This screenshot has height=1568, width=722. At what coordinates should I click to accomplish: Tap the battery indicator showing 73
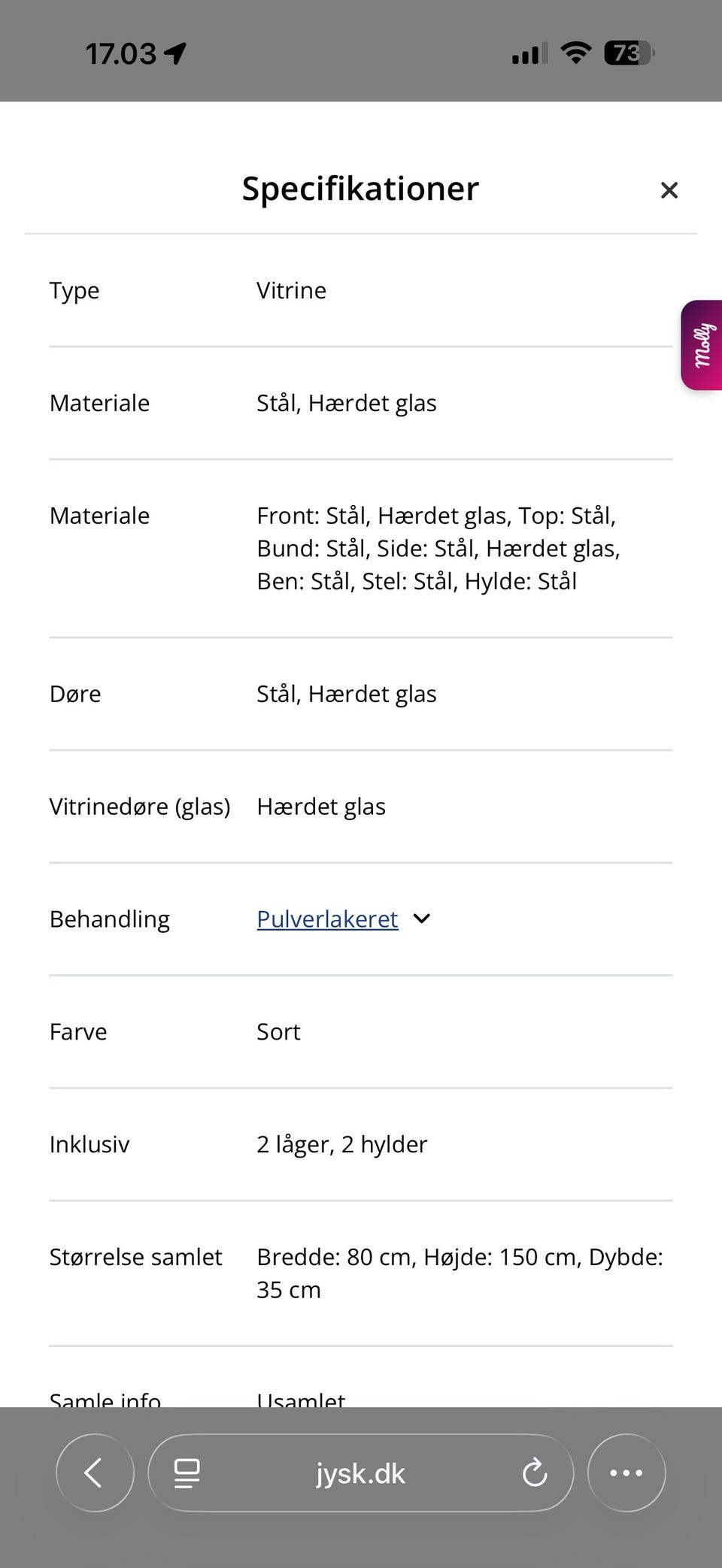626,54
